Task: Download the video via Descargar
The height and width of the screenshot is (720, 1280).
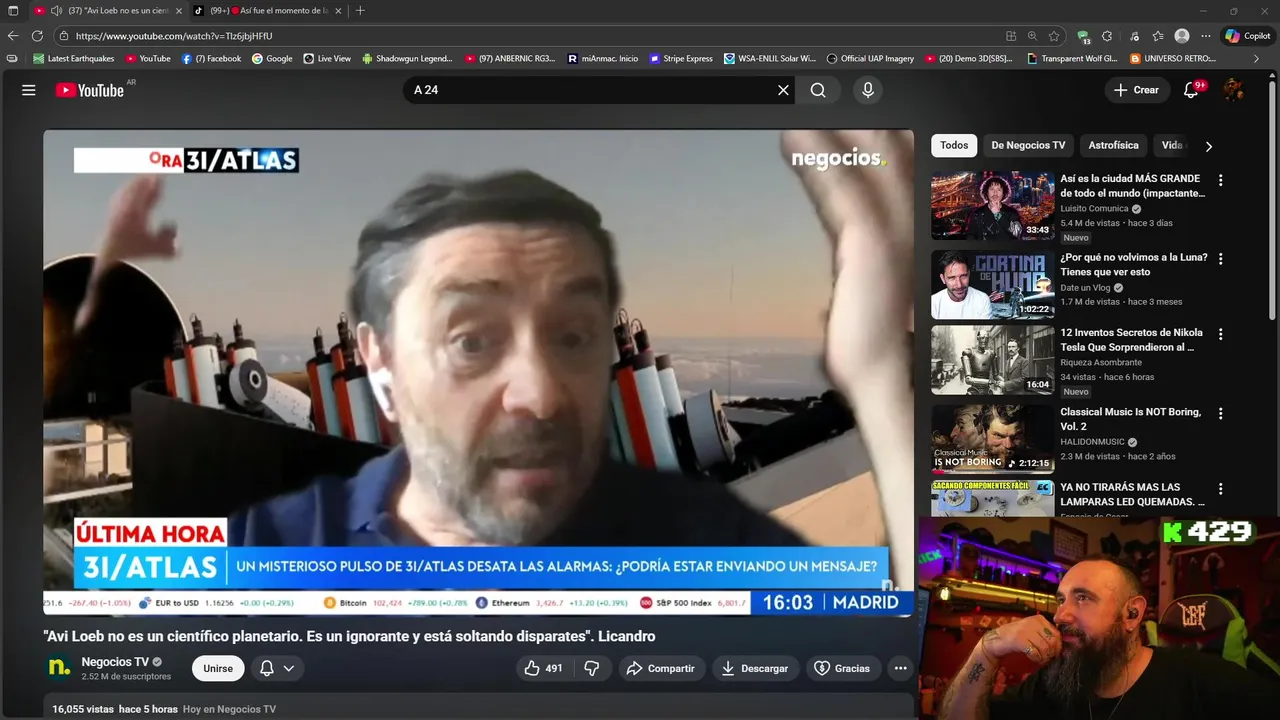Action: pos(755,668)
